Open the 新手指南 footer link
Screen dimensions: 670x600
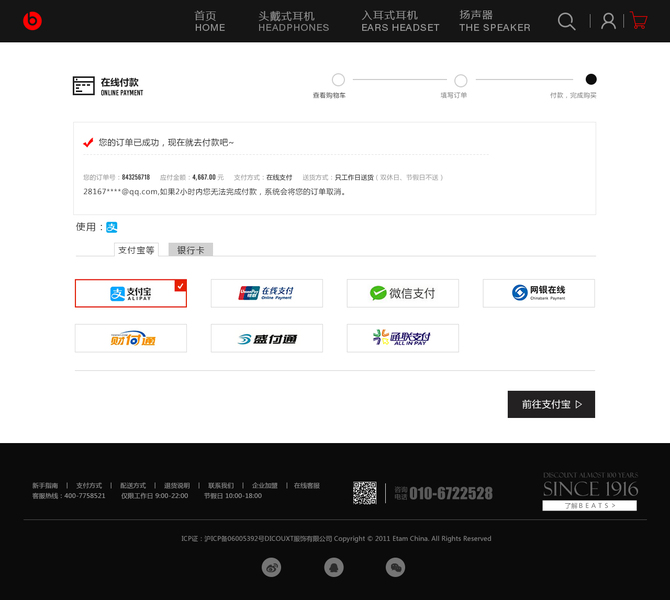pos(45,485)
